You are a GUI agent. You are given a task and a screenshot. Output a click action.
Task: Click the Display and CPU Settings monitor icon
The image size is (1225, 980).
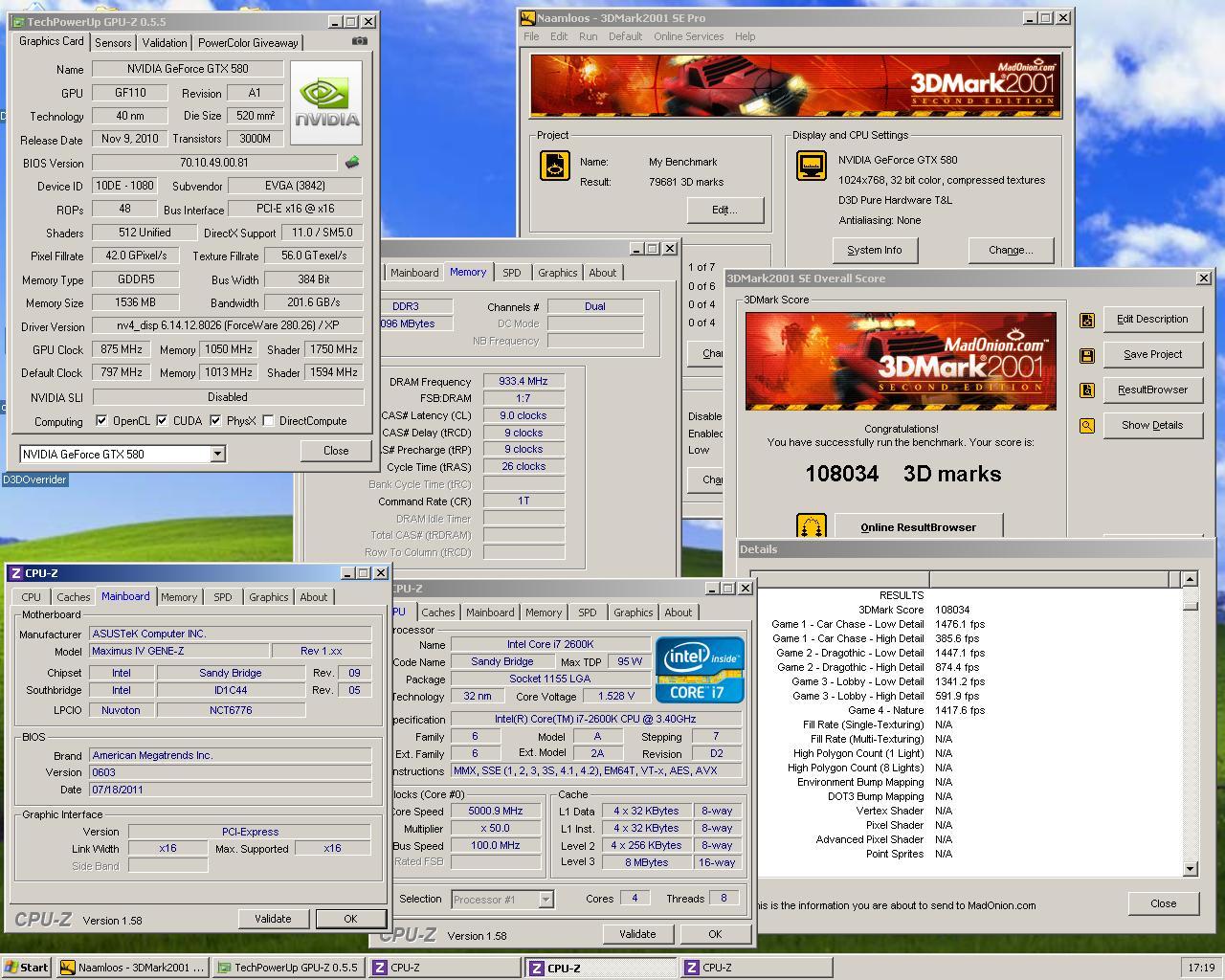812,166
